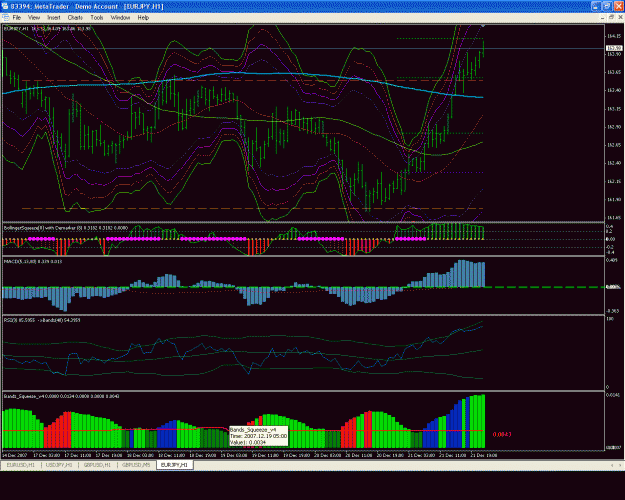
Task: Click the RSI bands indicator label
Action: (42, 320)
